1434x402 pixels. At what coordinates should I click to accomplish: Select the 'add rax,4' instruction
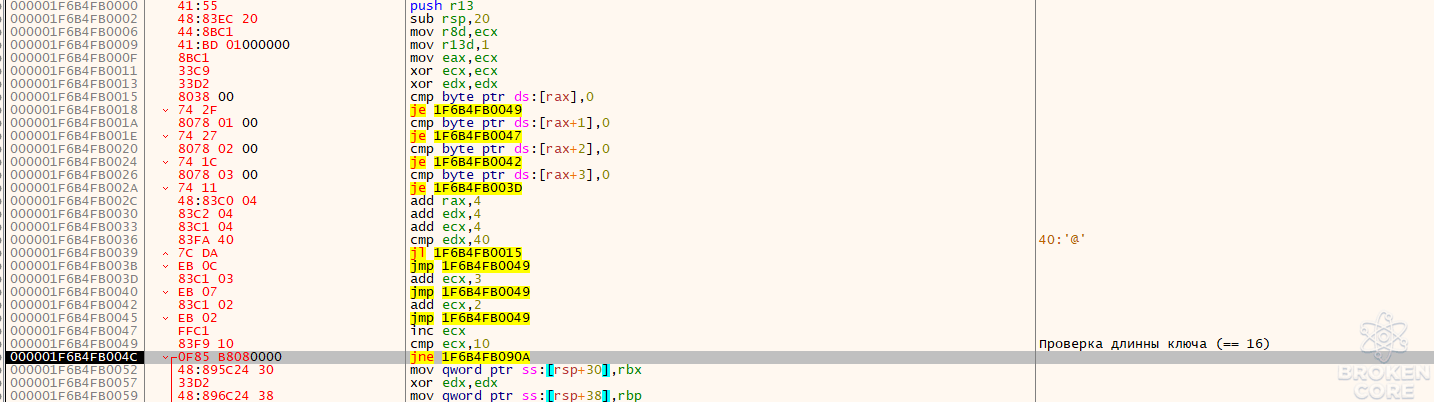coord(445,201)
